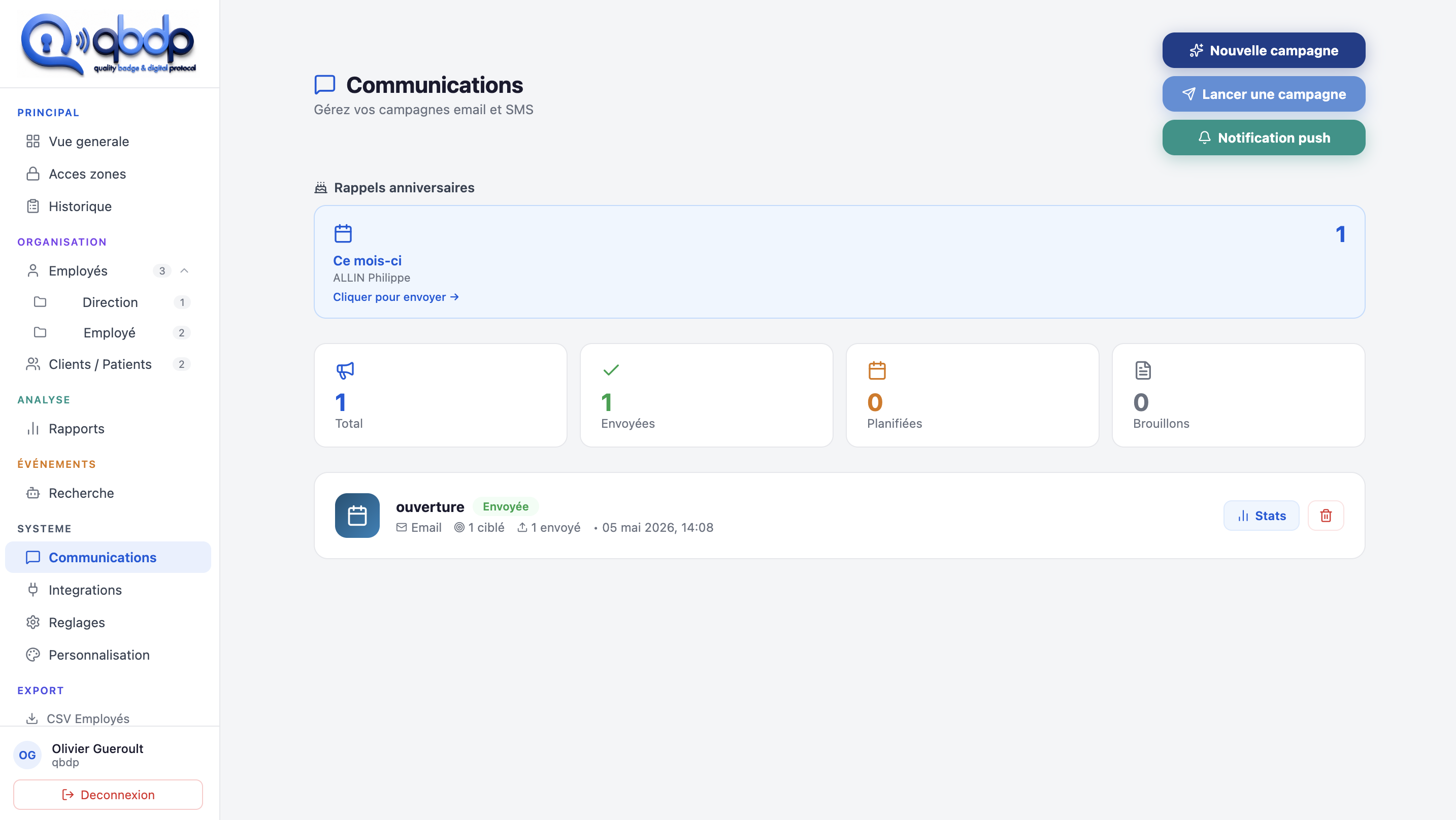The height and width of the screenshot is (820, 1456).
Task: Click the date 05 mai 2026, 14:08
Action: [657, 527]
